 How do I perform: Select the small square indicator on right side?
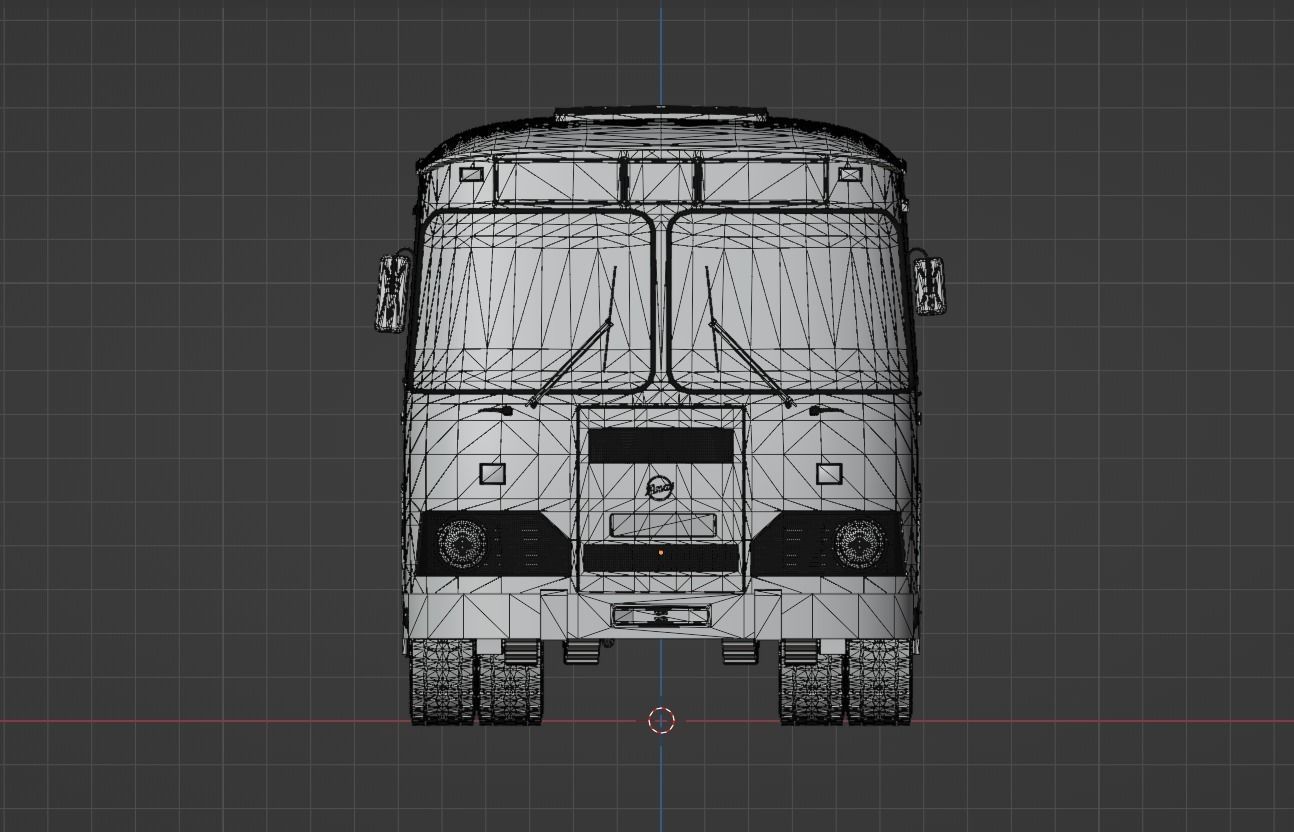(x=829, y=473)
